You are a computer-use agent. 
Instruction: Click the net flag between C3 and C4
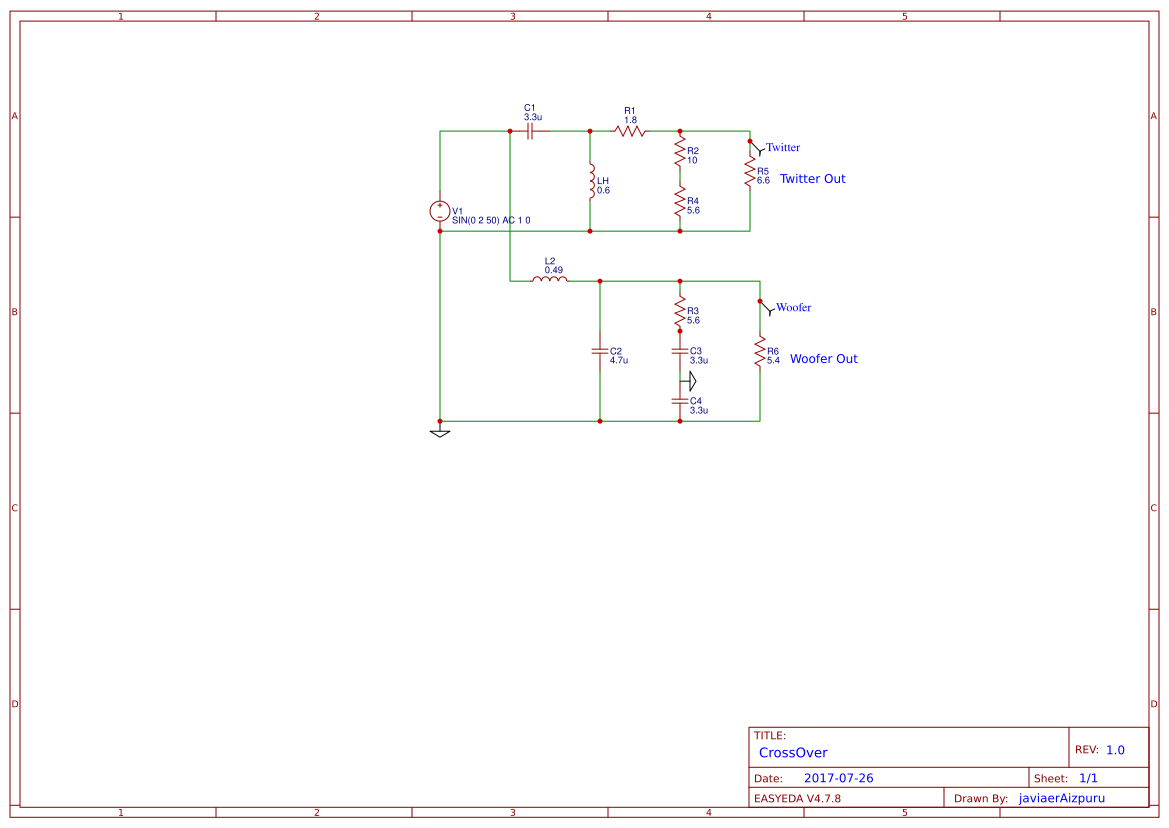[689, 381]
